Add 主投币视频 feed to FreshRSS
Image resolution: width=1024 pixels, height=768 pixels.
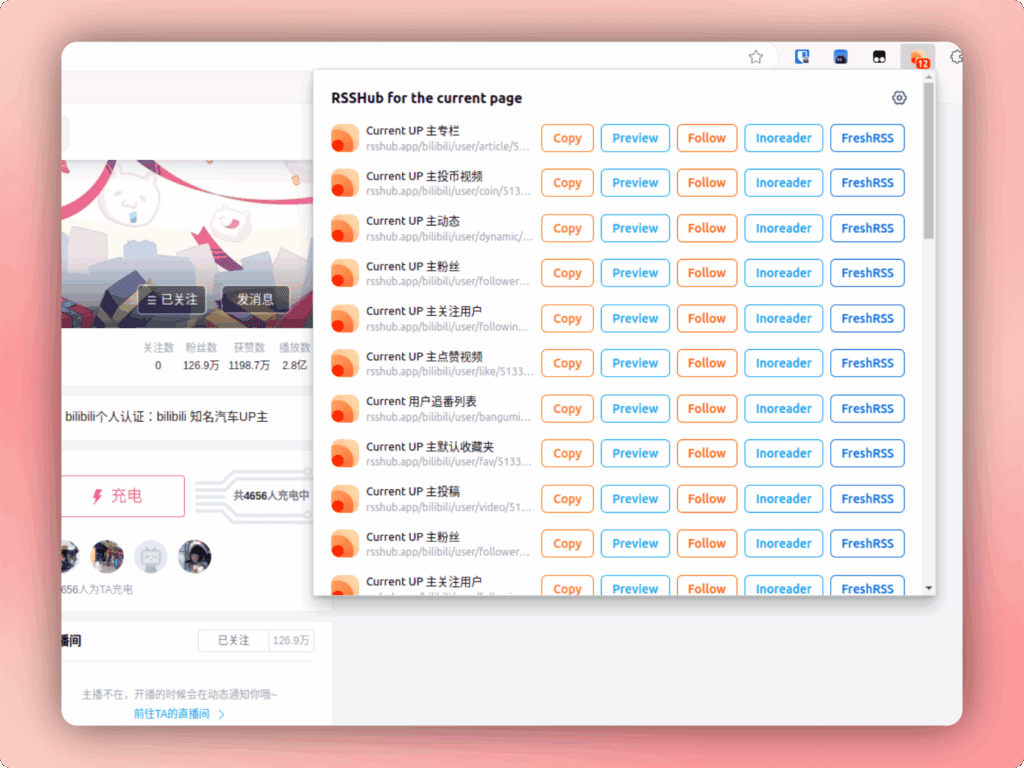tap(867, 183)
